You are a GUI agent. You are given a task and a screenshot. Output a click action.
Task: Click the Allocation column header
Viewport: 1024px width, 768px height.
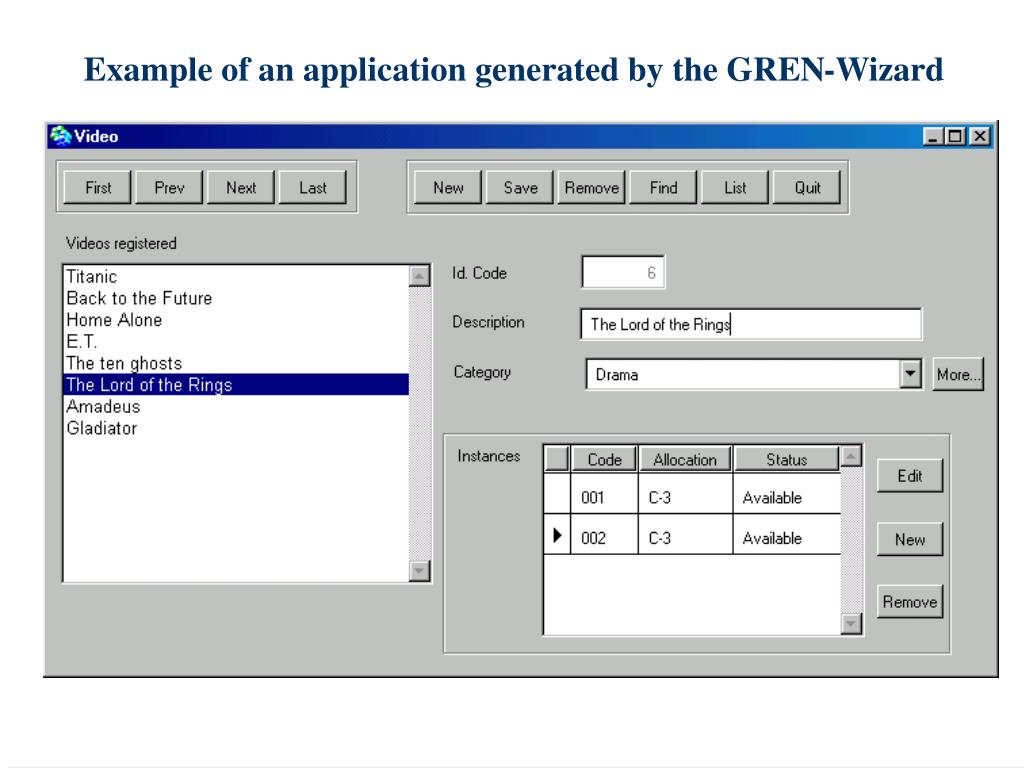tap(685, 459)
